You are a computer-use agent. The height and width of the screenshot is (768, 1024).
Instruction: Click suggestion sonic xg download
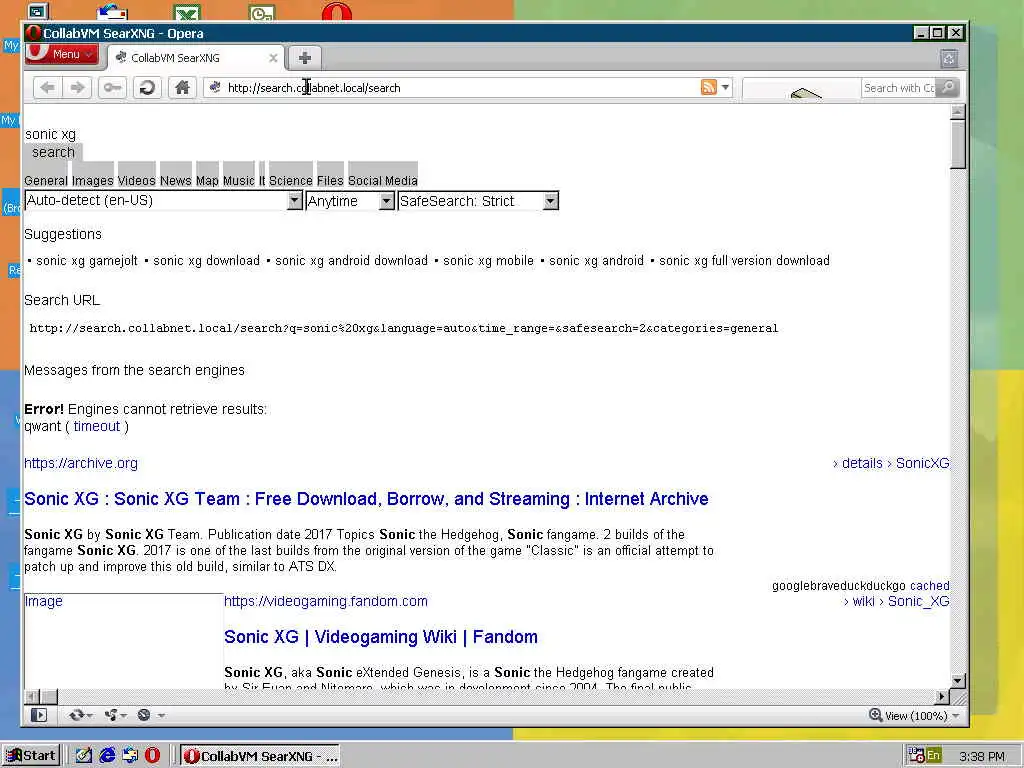point(206,261)
